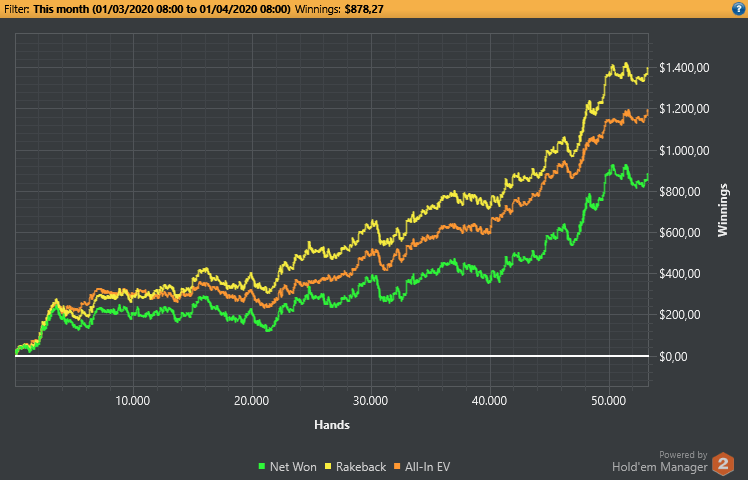Select the Rakeback legend label
Viewport: 748px width, 480px height.
tap(361, 467)
